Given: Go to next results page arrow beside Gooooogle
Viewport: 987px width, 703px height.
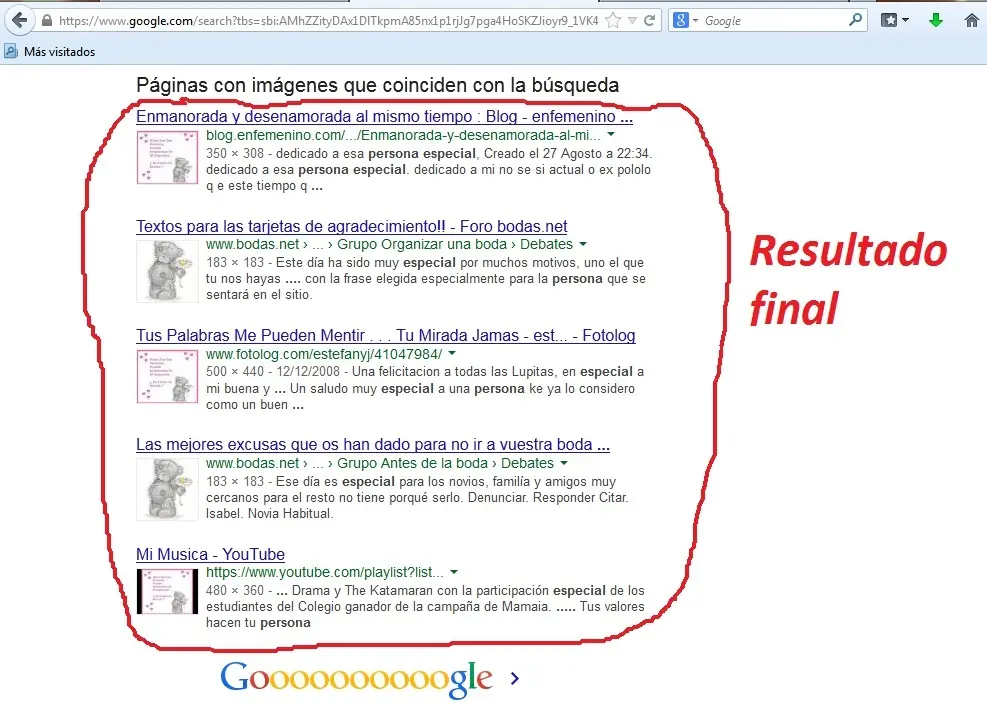Looking at the screenshot, I should click(515, 678).
